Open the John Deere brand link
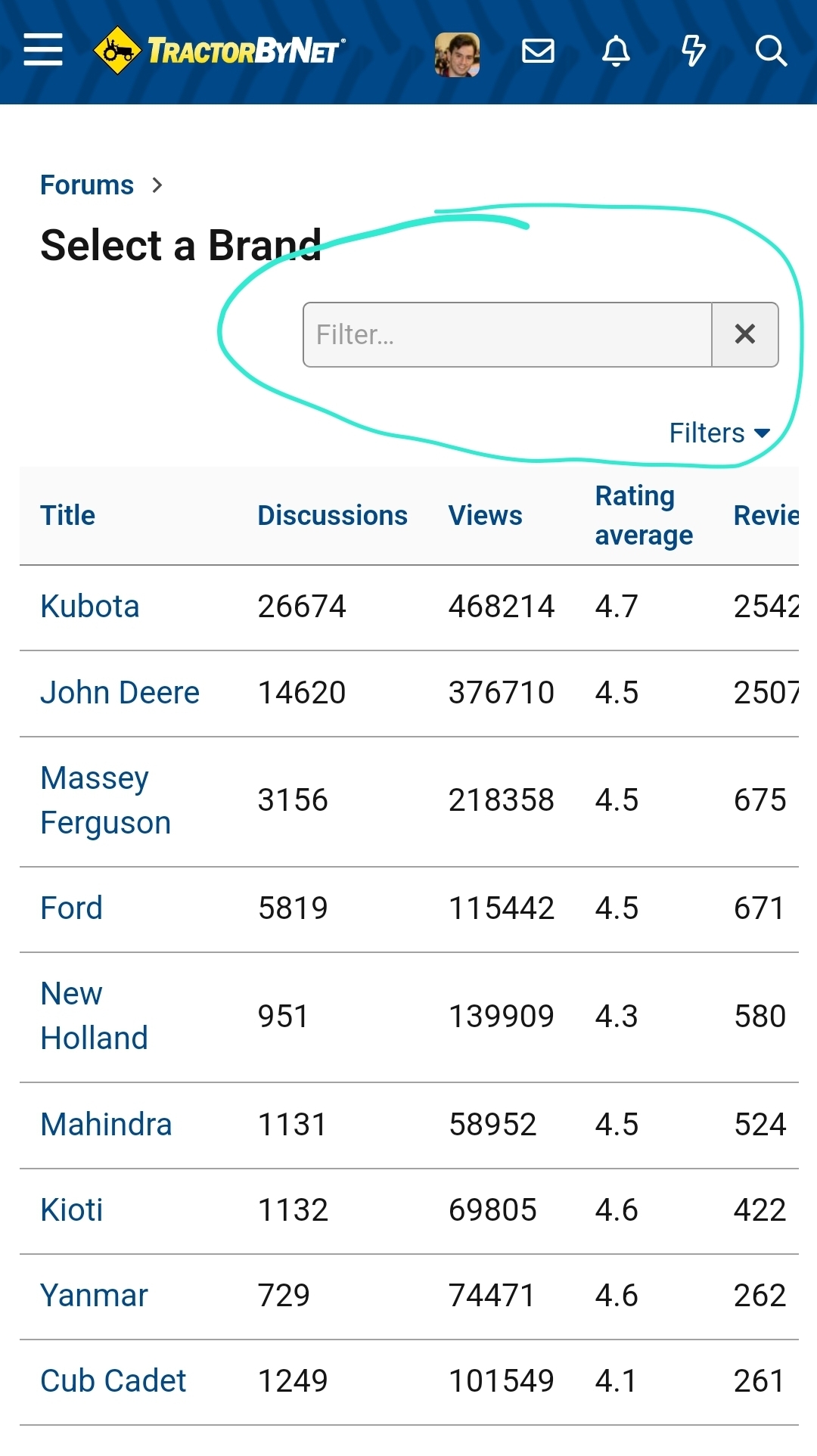 [x=120, y=693]
